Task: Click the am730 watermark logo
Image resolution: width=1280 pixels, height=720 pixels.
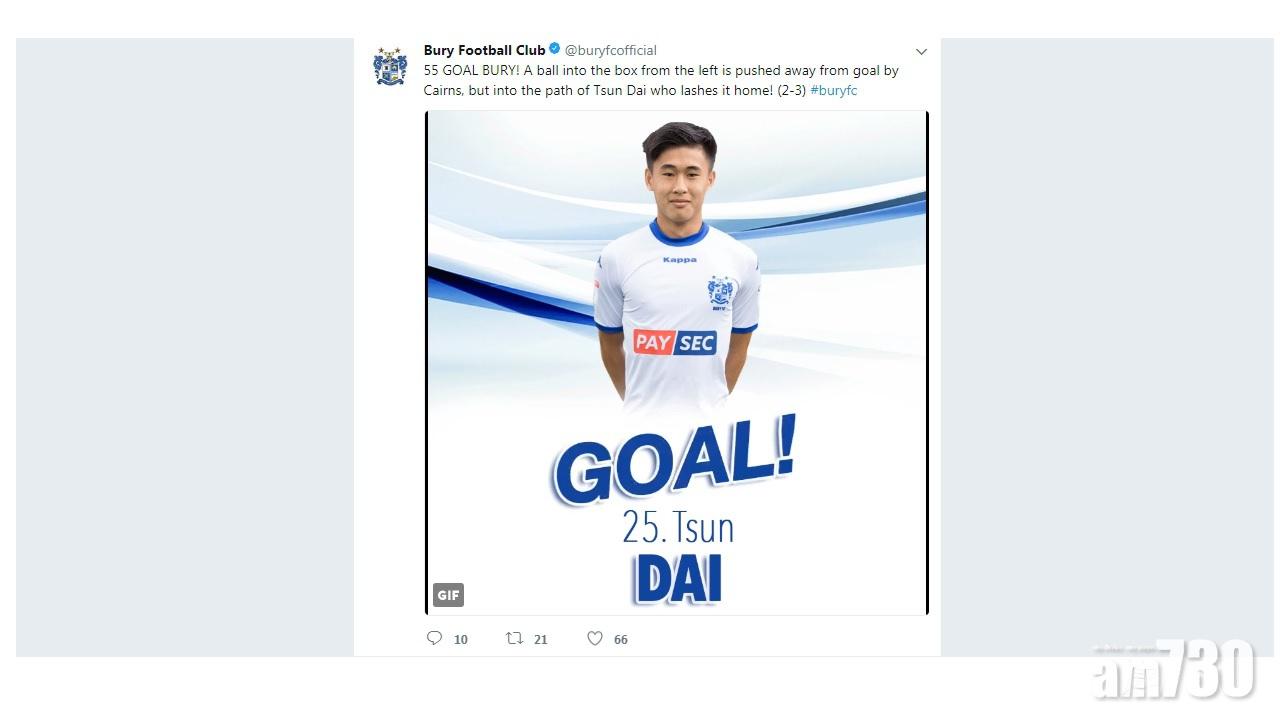Action: [x=1174, y=668]
